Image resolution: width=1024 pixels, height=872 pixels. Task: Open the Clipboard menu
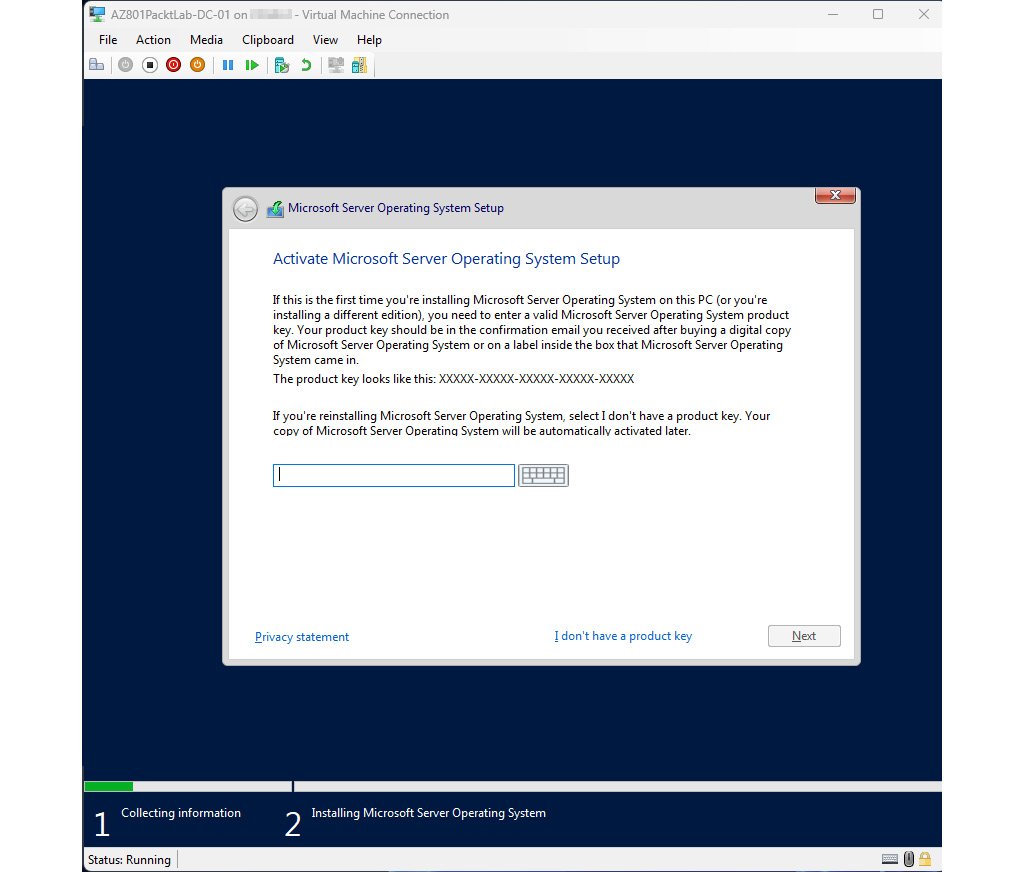[268, 40]
